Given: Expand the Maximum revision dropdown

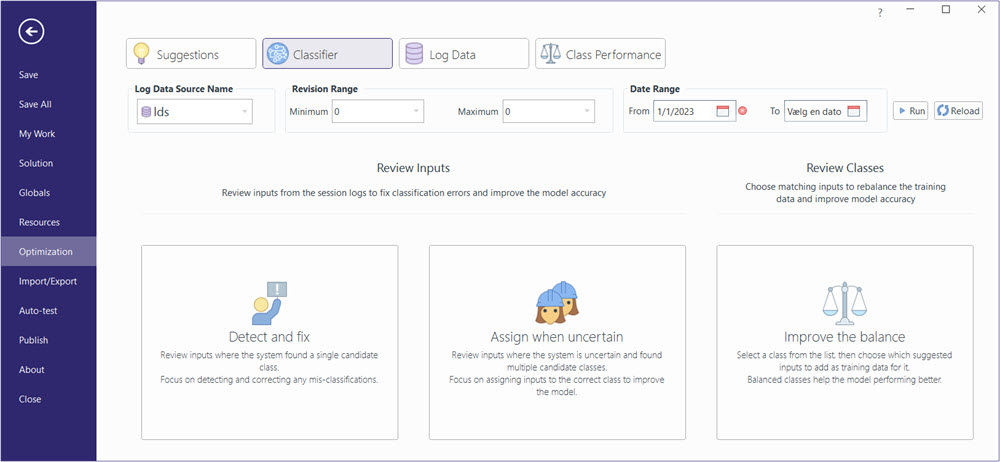Looking at the screenshot, I should pos(586,112).
